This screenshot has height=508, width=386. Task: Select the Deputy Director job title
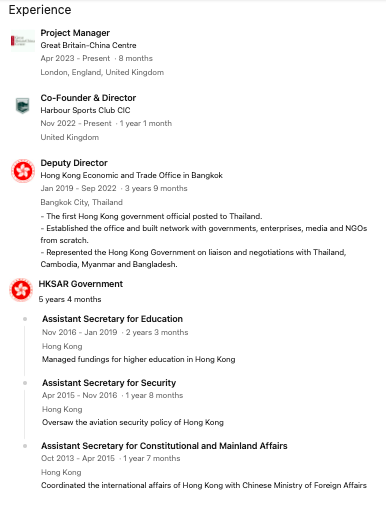pos(74,163)
